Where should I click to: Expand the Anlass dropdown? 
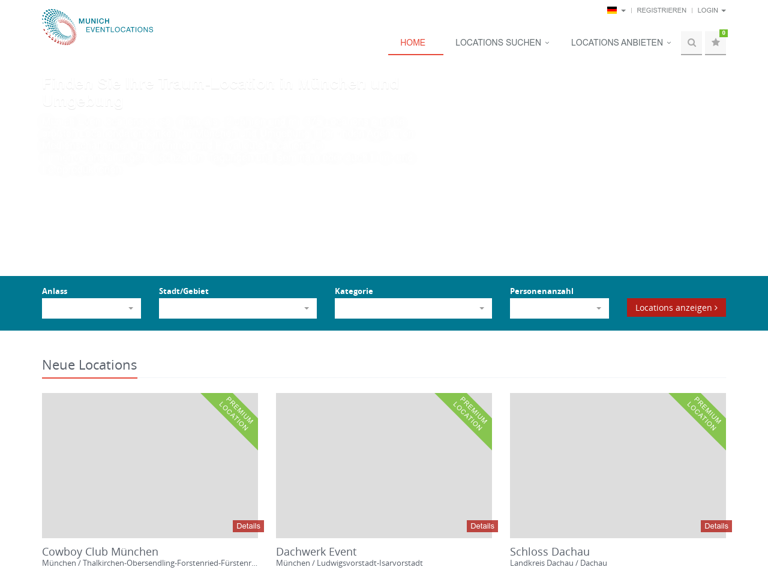91,308
